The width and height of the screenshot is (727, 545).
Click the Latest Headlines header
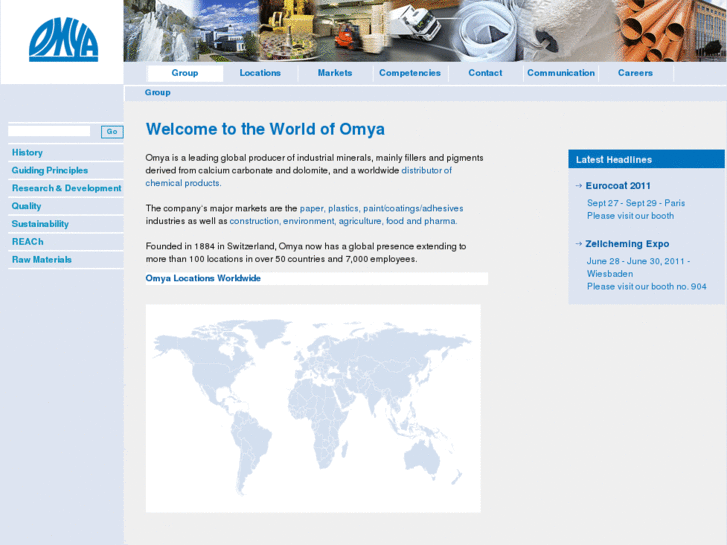click(x=646, y=159)
